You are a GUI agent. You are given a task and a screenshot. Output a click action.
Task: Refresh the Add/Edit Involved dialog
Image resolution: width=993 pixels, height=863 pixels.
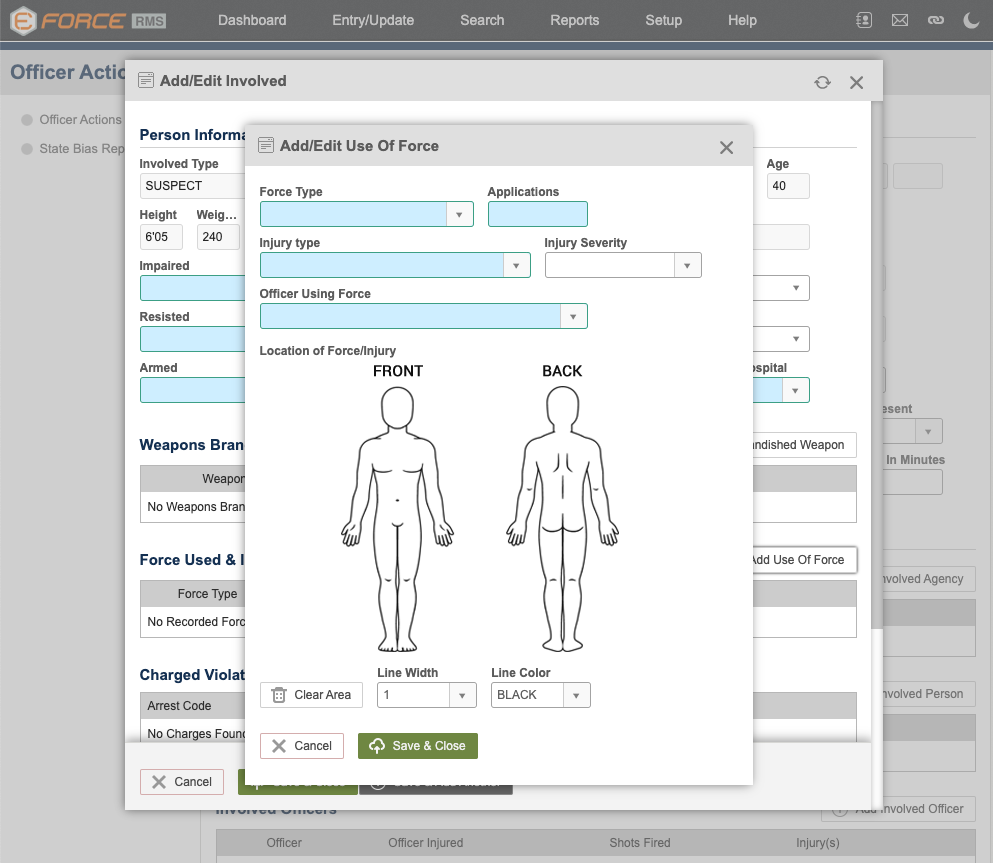pyautogui.click(x=822, y=83)
